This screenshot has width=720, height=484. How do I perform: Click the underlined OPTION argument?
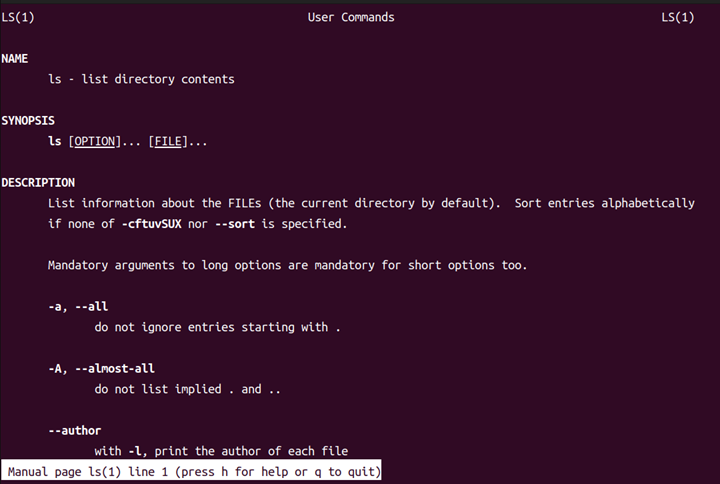(95, 141)
